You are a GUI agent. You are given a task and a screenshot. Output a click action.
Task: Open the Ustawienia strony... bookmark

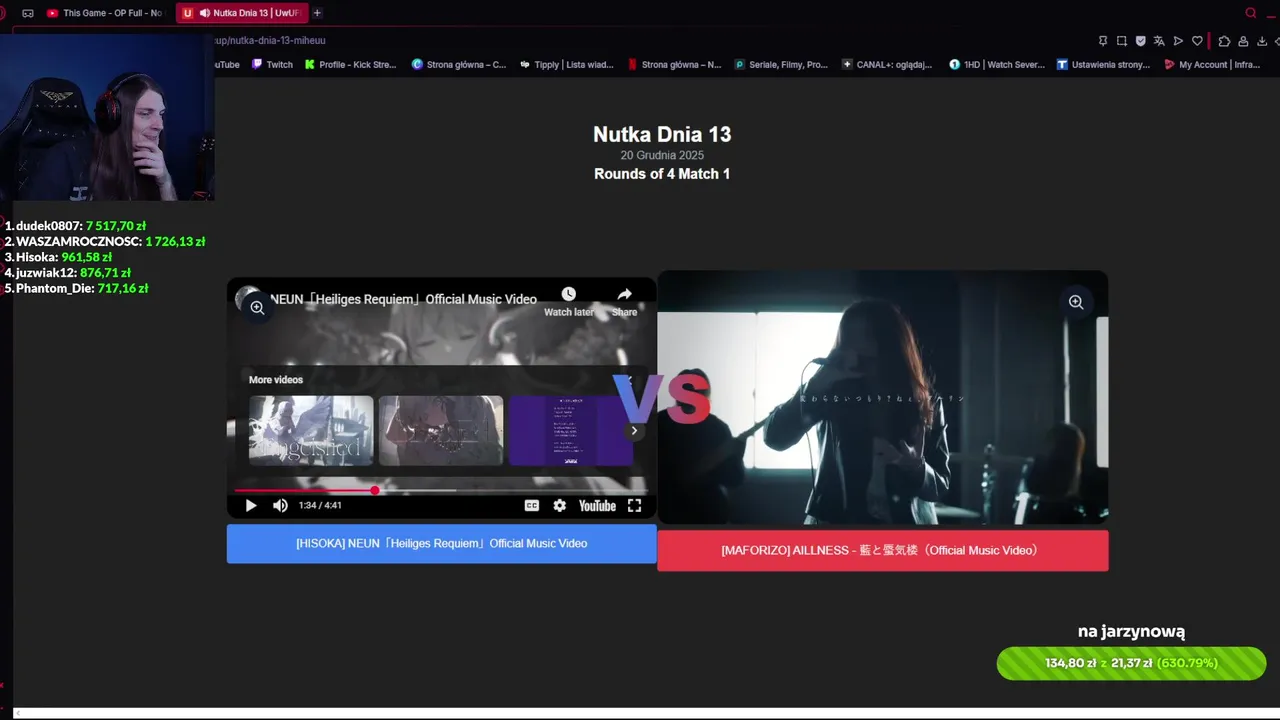coord(1104,65)
